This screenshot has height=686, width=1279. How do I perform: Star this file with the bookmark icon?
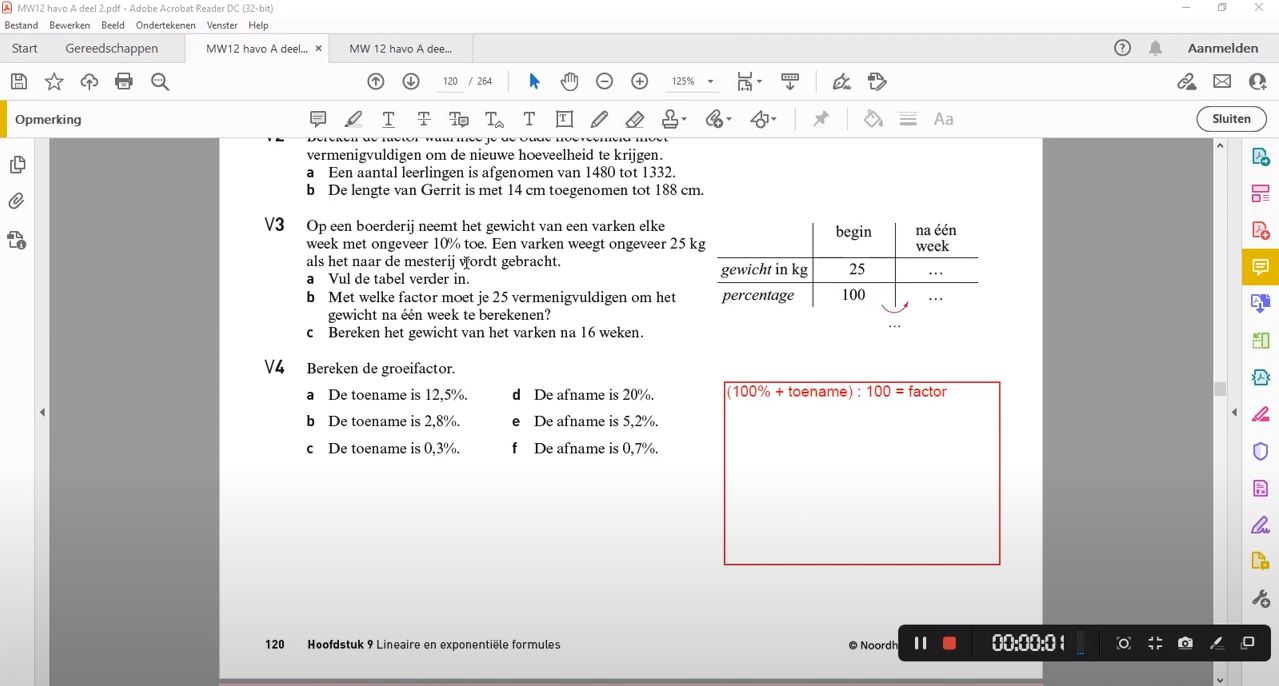54,82
